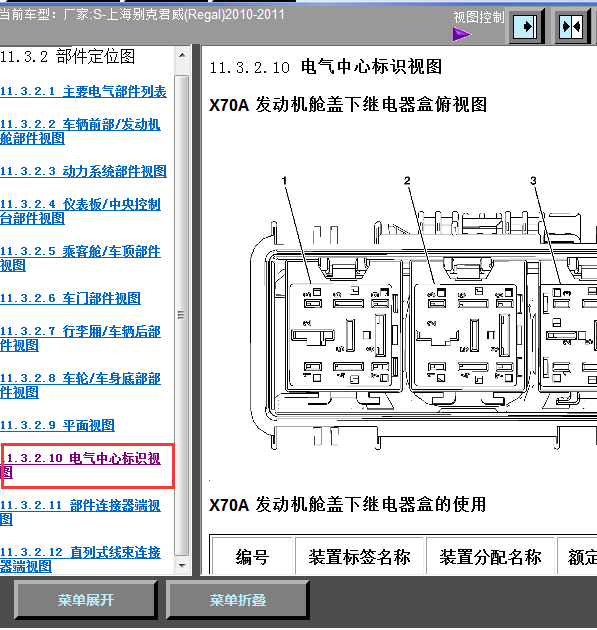597x630 pixels.
Task: Click the 当前车型 vehicle model text
Action: point(142,15)
